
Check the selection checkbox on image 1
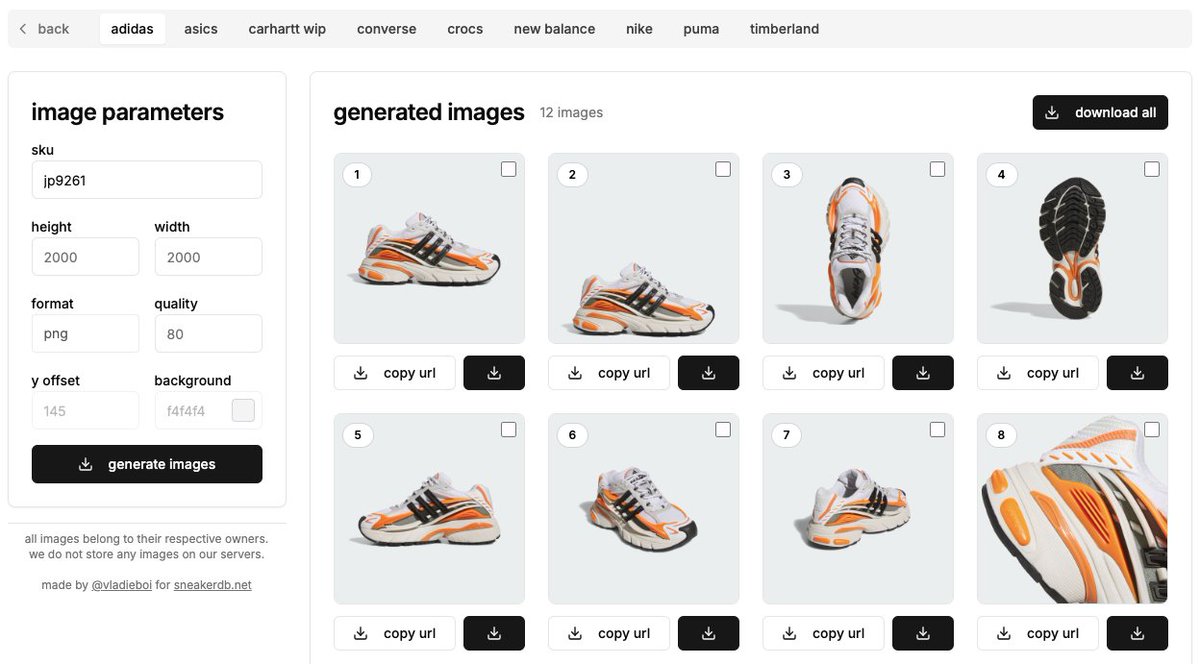pos(508,169)
